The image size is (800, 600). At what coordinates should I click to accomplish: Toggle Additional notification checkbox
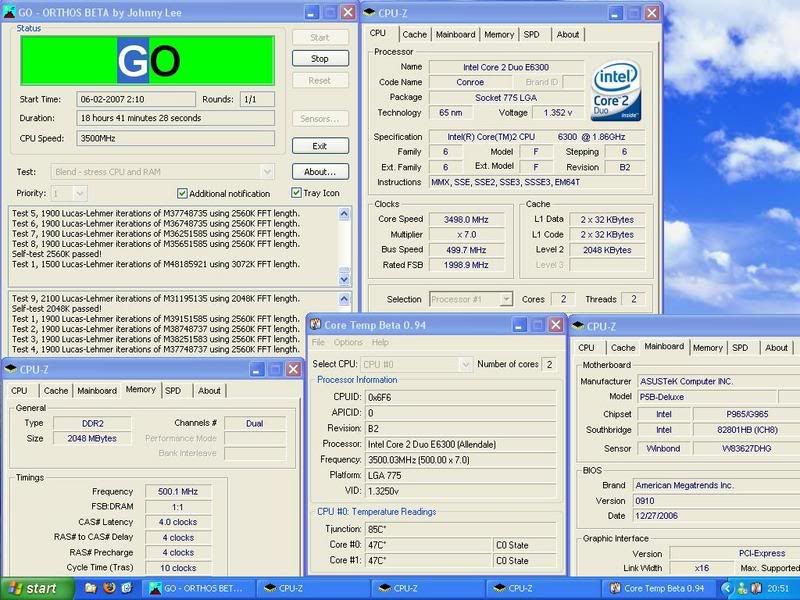tap(182, 193)
